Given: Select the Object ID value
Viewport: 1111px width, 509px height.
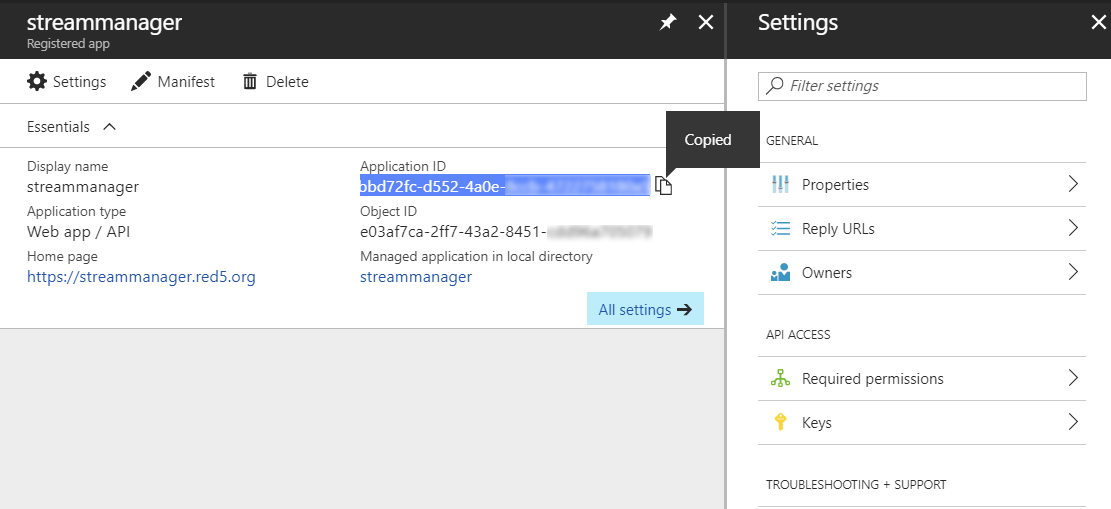Looking at the screenshot, I should tap(506, 231).
